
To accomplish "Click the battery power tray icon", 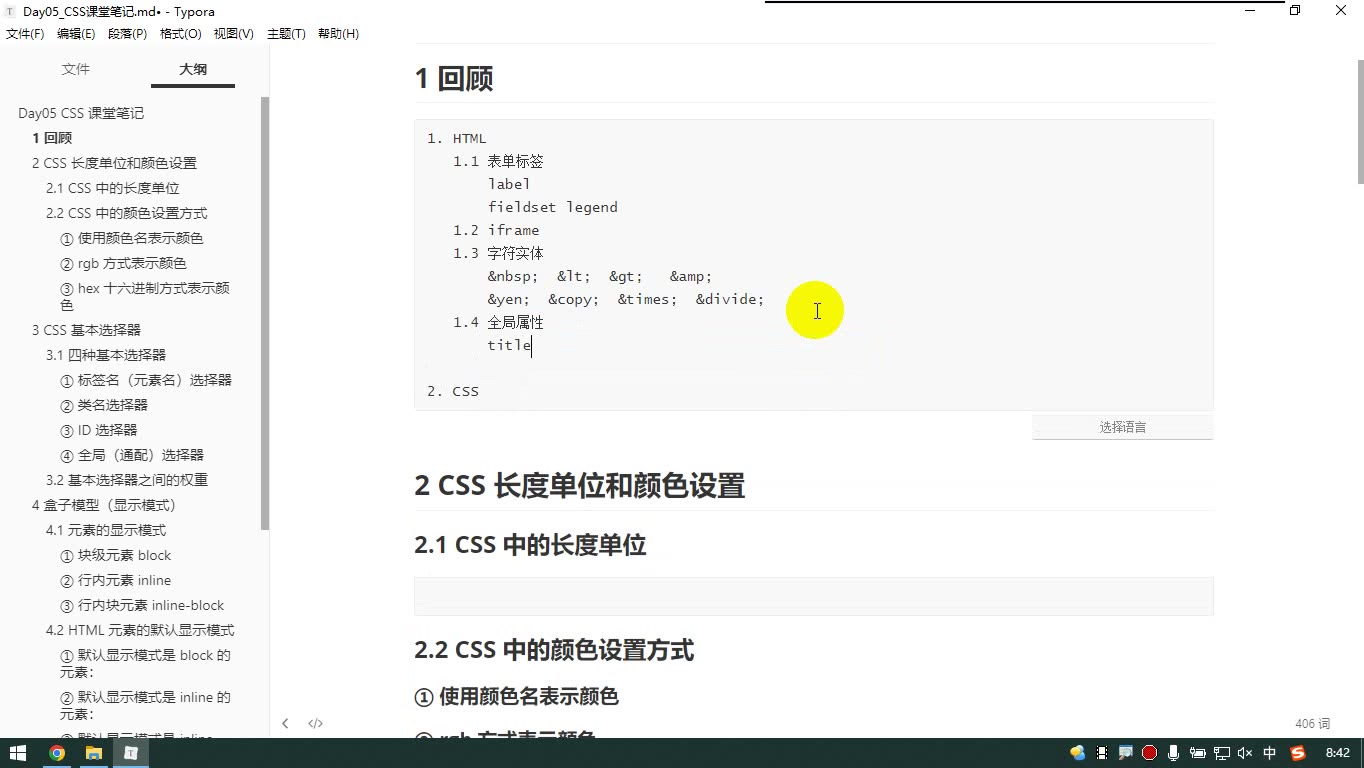I will (x=1197, y=753).
